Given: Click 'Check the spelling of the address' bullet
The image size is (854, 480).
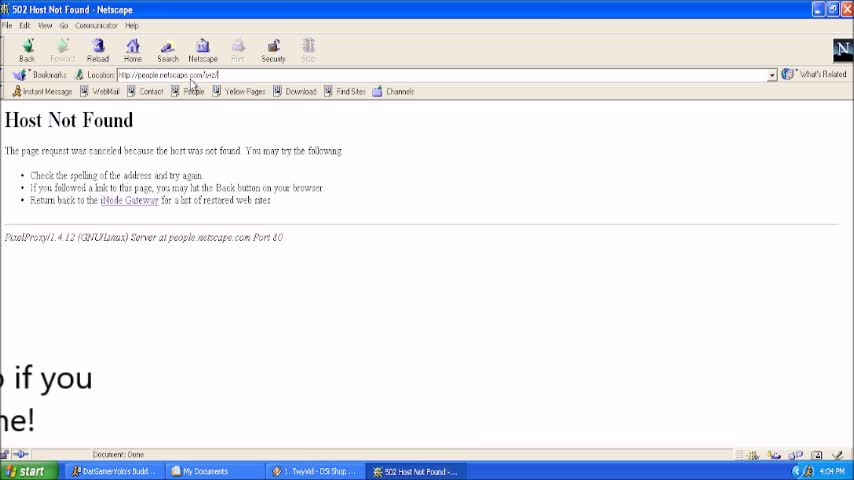Looking at the screenshot, I should pos(117,175).
